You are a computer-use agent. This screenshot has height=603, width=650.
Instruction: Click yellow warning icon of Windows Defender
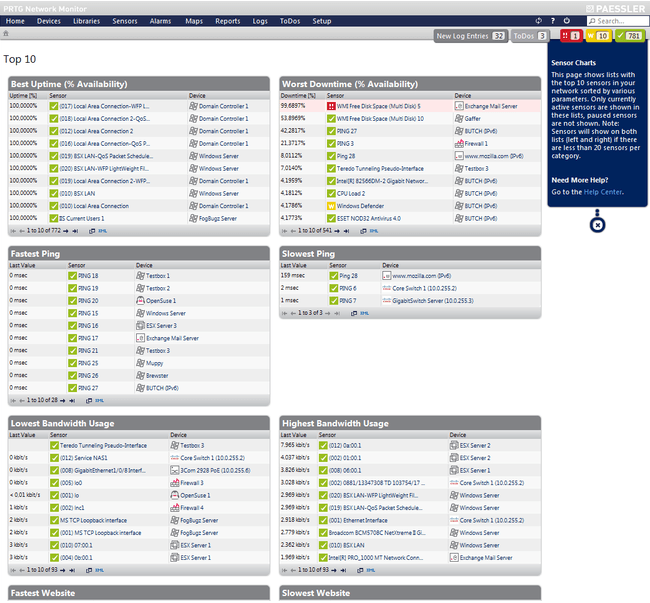click(x=331, y=206)
